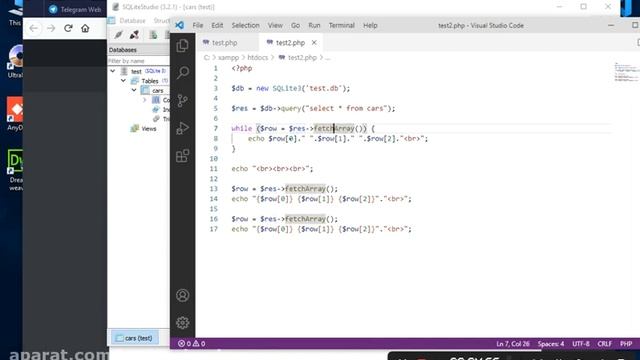Click the htdocs breadcrumb segment
This screenshot has height=360, width=640.
258,58
